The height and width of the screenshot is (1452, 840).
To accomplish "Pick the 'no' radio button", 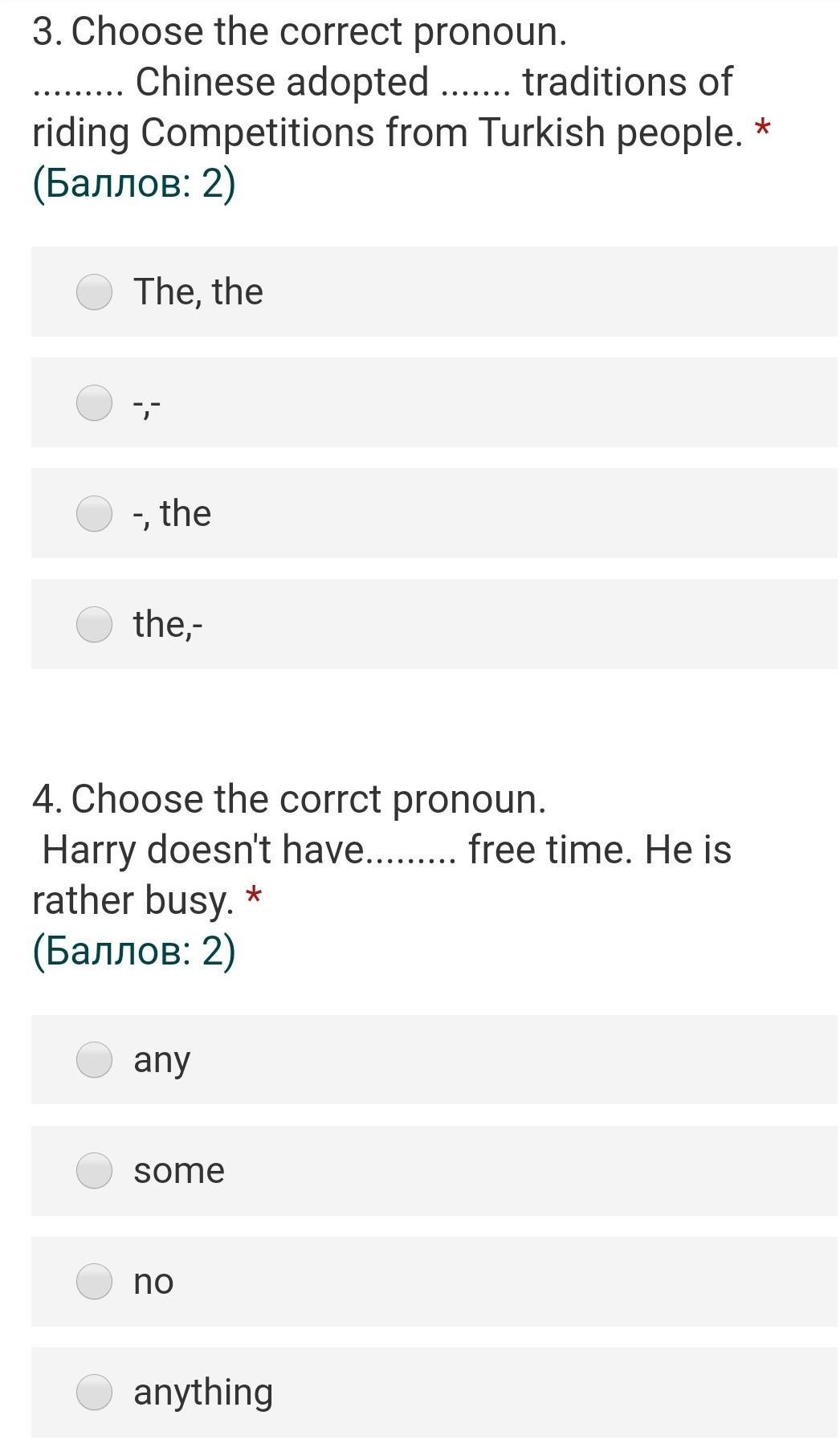I will tap(94, 1281).
